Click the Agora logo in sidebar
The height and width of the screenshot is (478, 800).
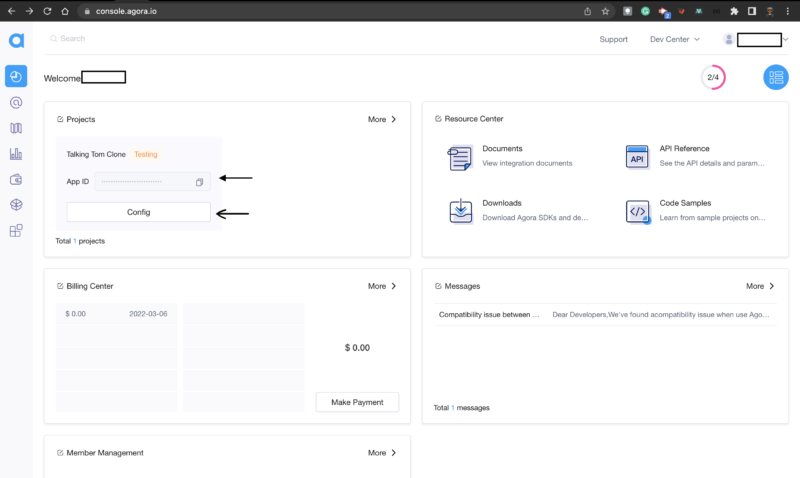pyautogui.click(x=16, y=40)
